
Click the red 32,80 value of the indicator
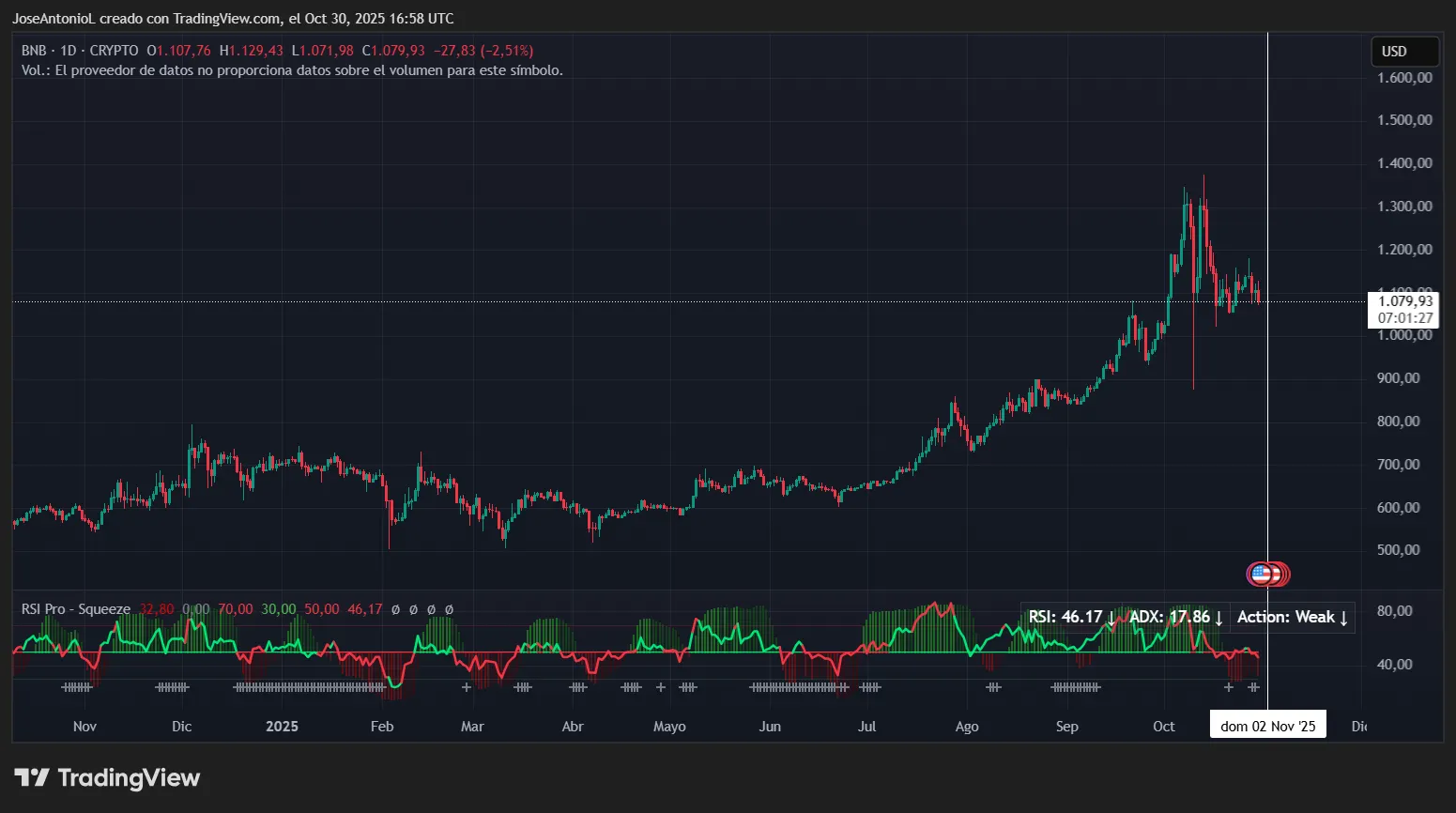pyautogui.click(x=156, y=608)
